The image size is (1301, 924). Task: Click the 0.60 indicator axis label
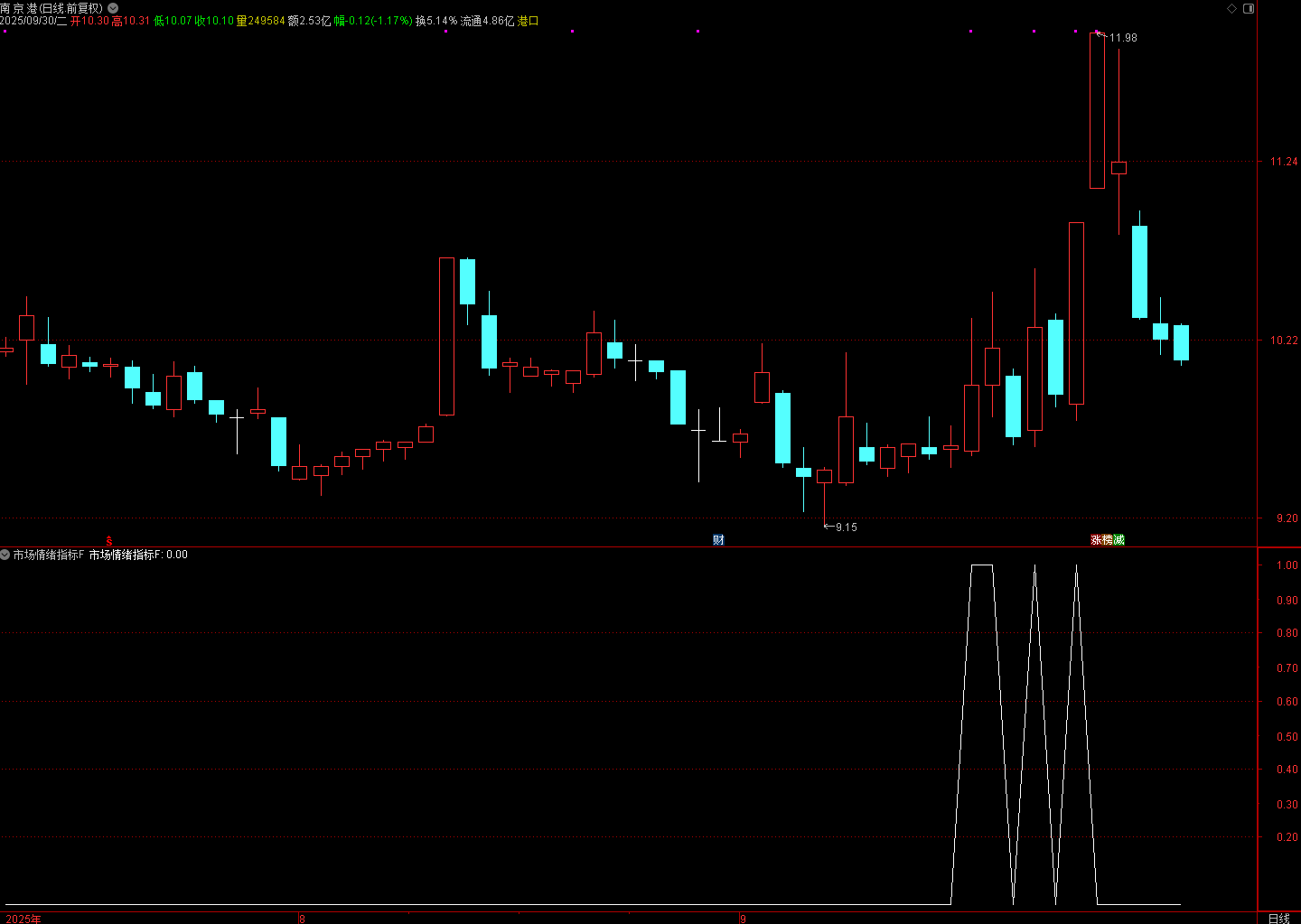pos(1287,702)
